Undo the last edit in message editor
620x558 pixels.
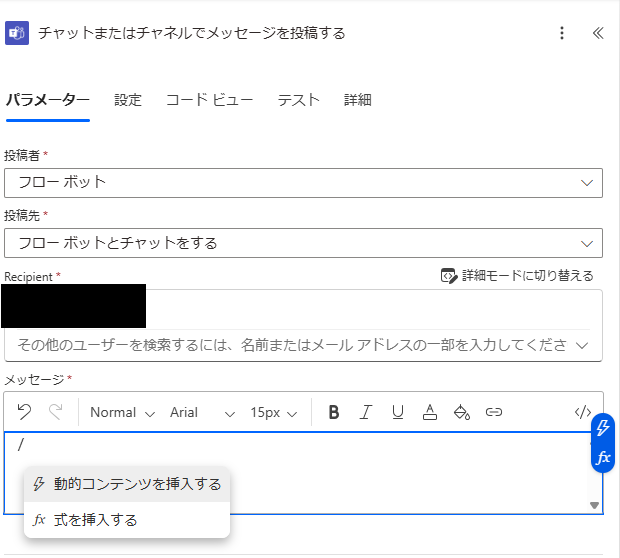[24, 412]
